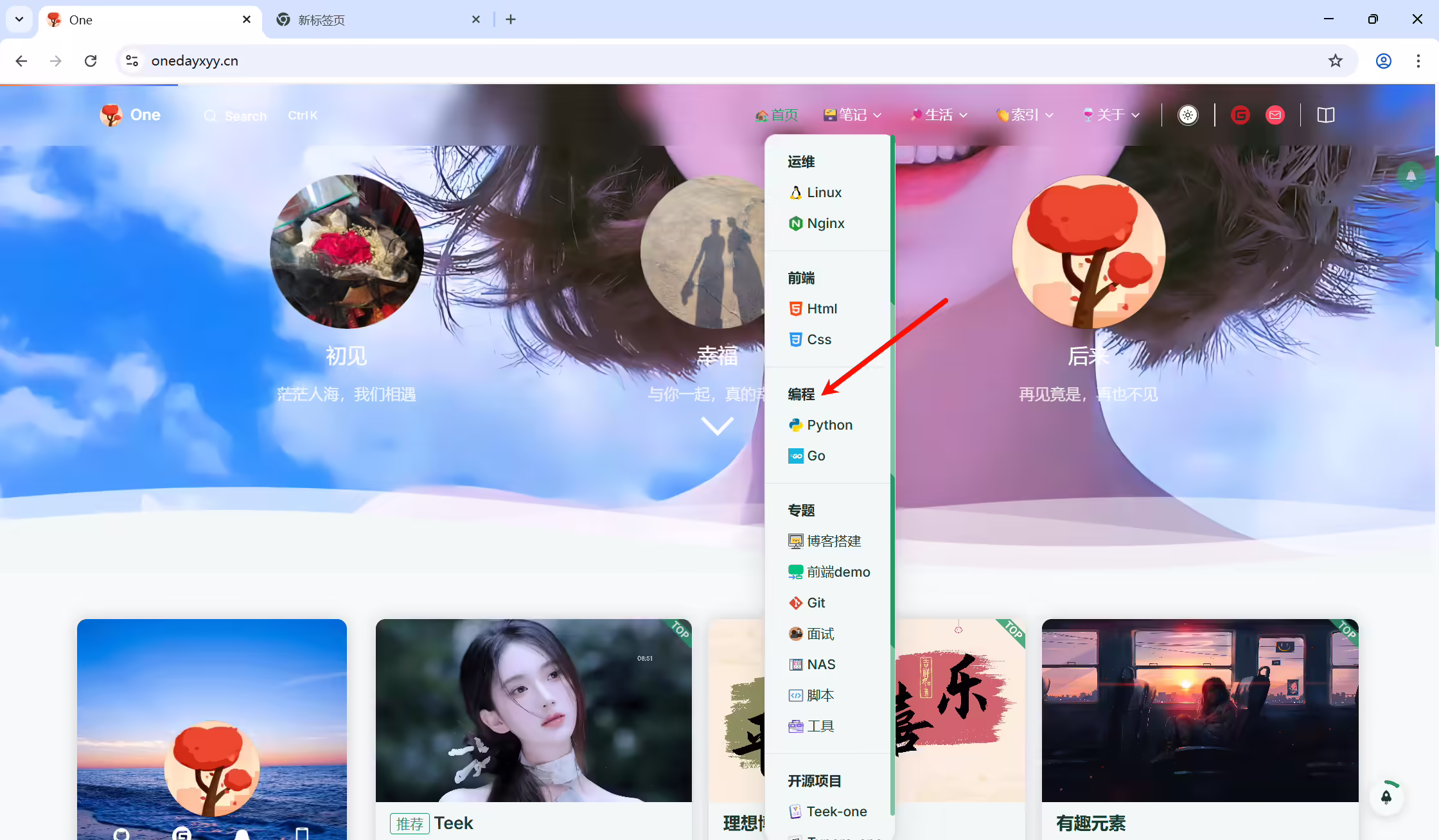Go to 首页 in the navbar

(x=777, y=115)
